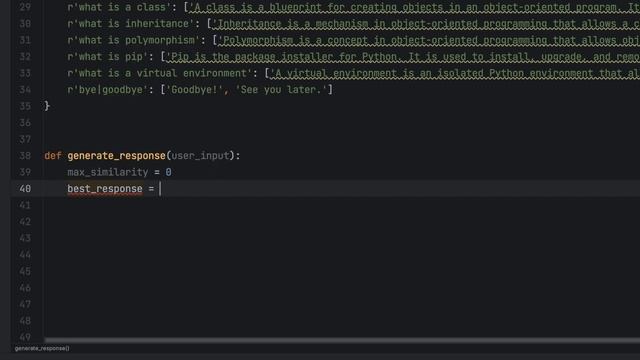Click the user_input parameter

click(x=200, y=156)
